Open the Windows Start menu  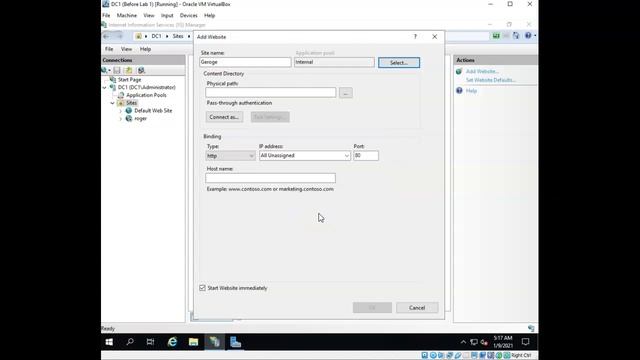click(109, 342)
